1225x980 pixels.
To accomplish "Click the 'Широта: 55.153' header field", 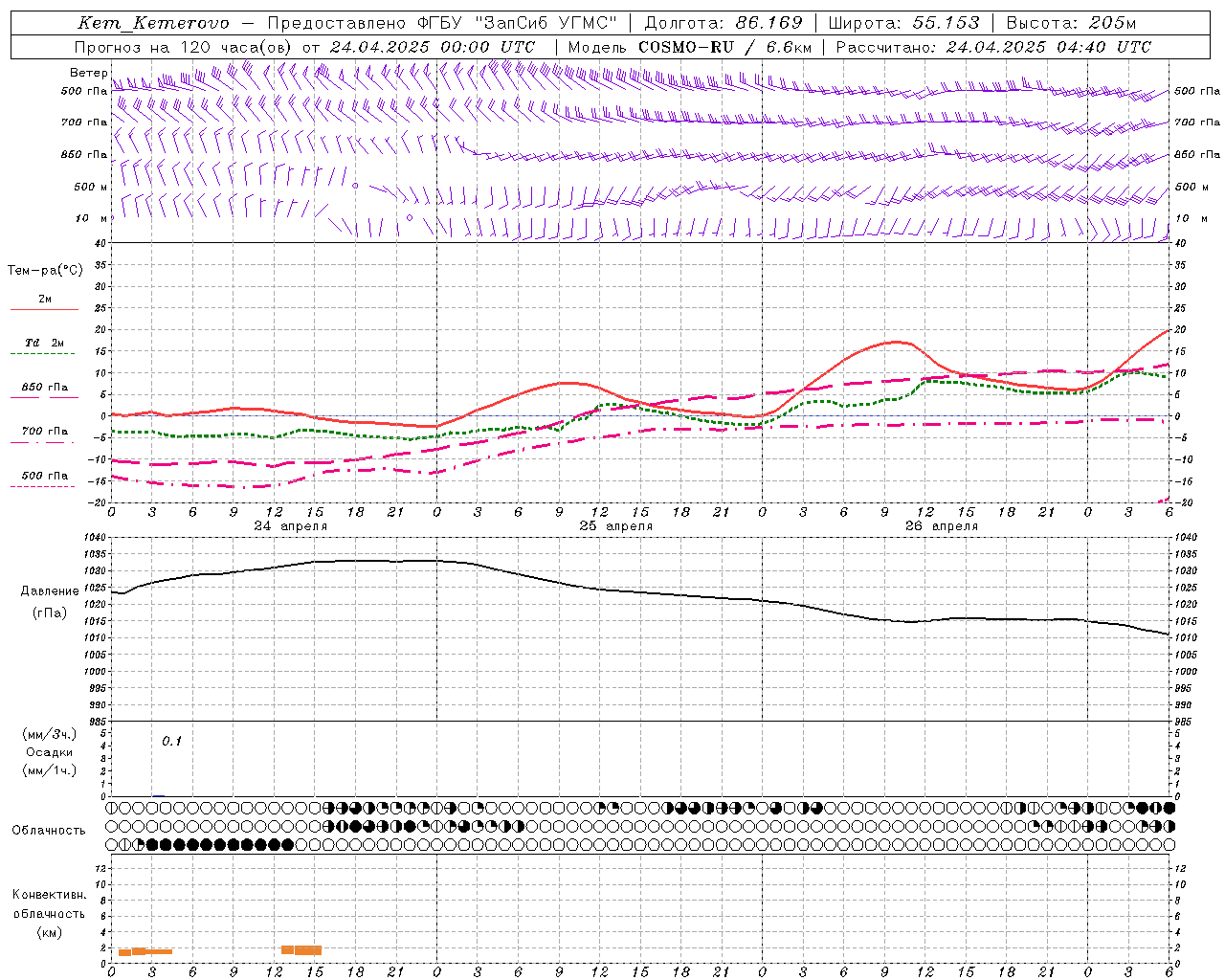I will [904, 23].
